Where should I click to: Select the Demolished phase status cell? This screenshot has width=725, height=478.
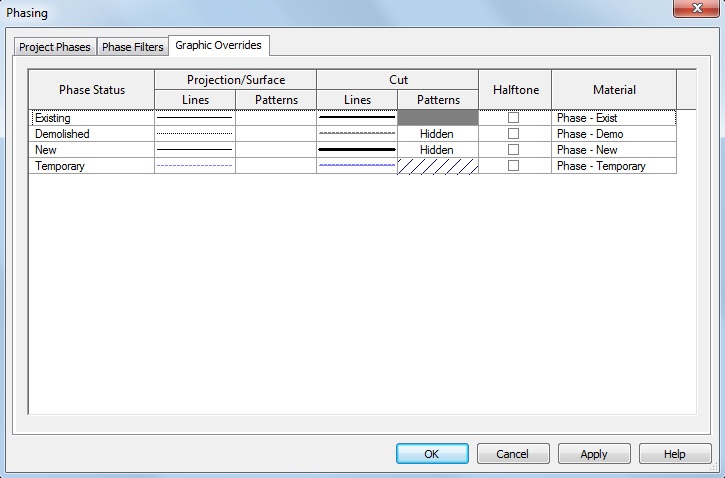[x=92, y=134]
